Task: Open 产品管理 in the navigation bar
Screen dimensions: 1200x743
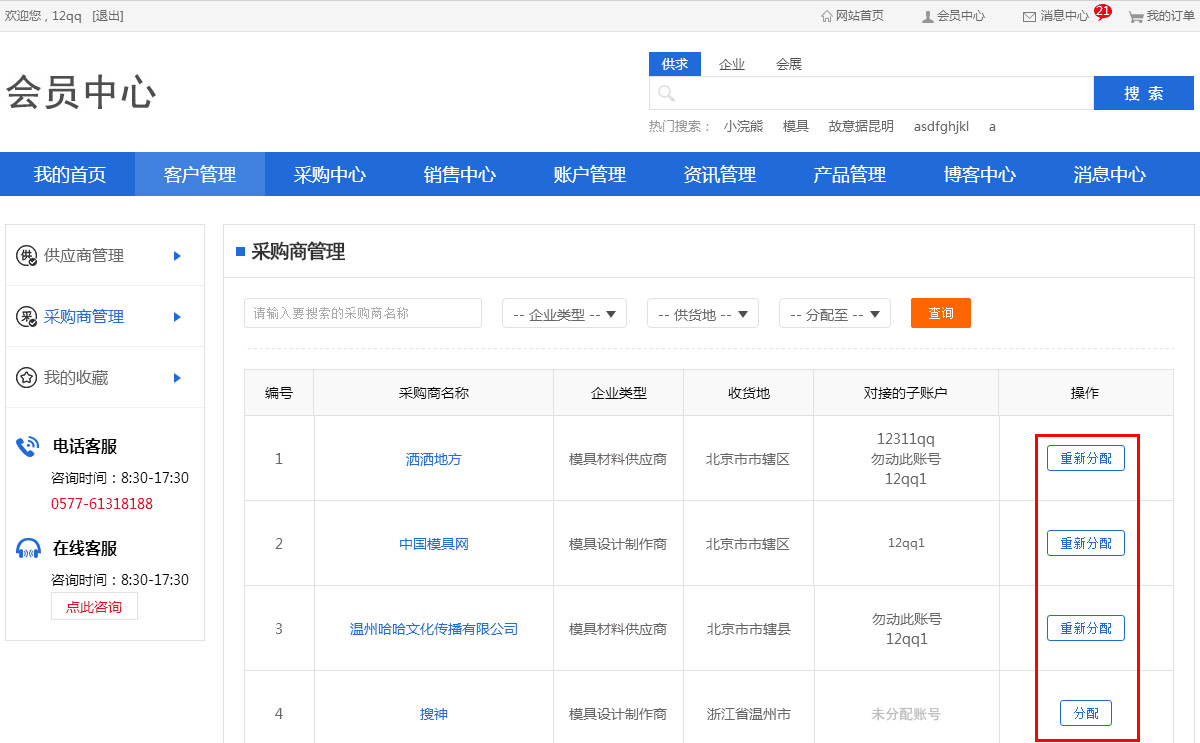Action: point(850,174)
